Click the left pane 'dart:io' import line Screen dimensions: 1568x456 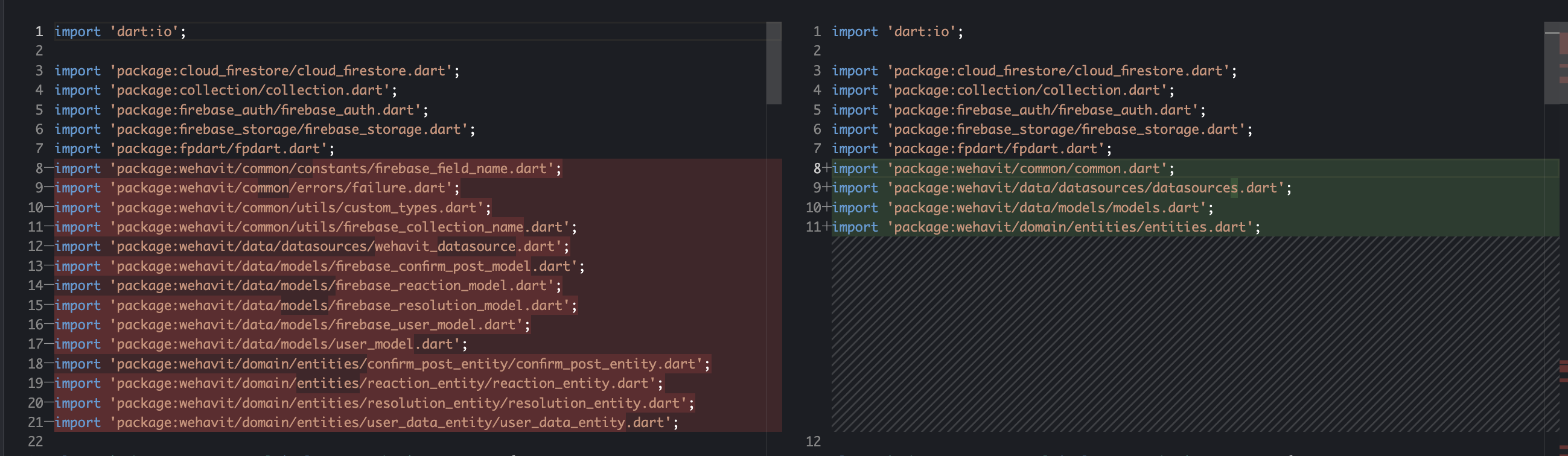pyautogui.click(x=120, y=31)
